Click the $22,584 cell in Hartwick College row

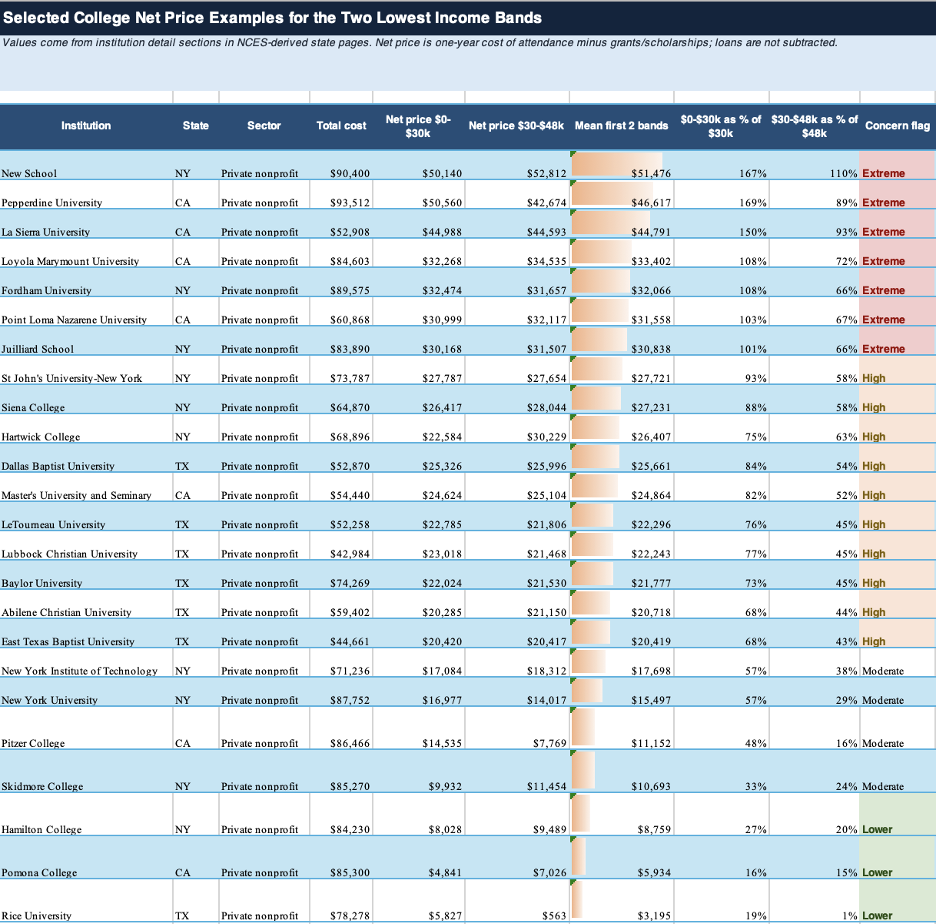tap(419, 429)
